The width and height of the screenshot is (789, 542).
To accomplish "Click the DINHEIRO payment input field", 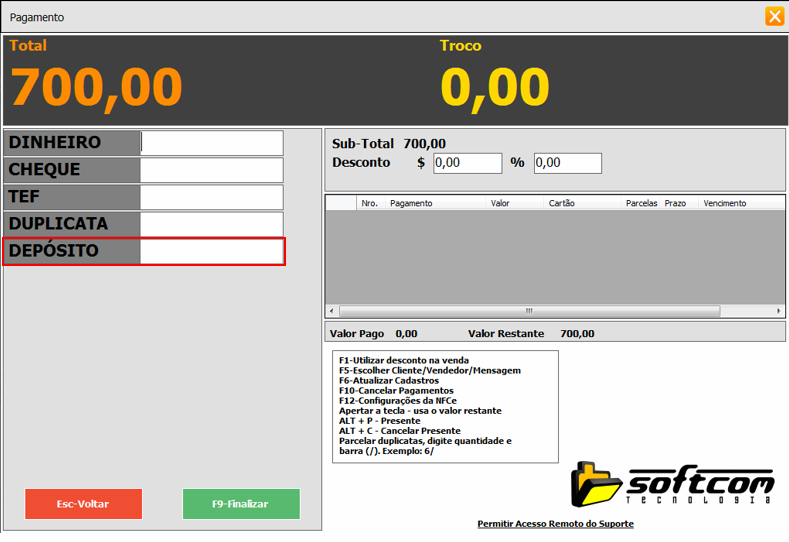I will click(212, 143).
